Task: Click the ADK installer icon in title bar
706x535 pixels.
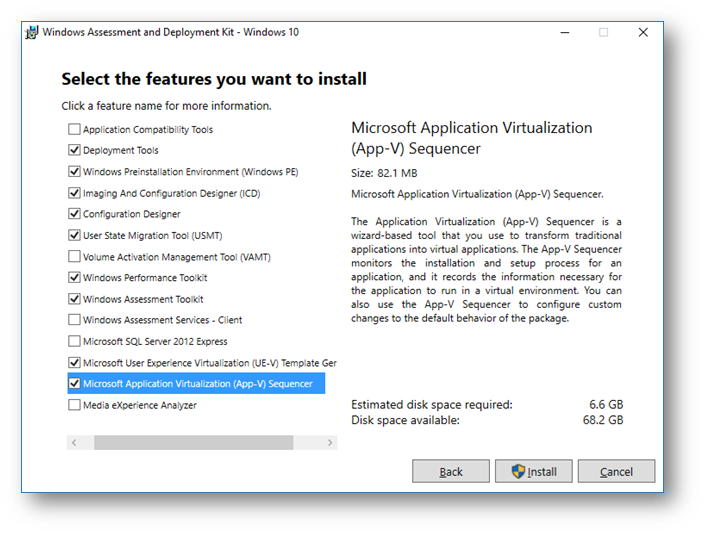Action: (x=32, y=32)
